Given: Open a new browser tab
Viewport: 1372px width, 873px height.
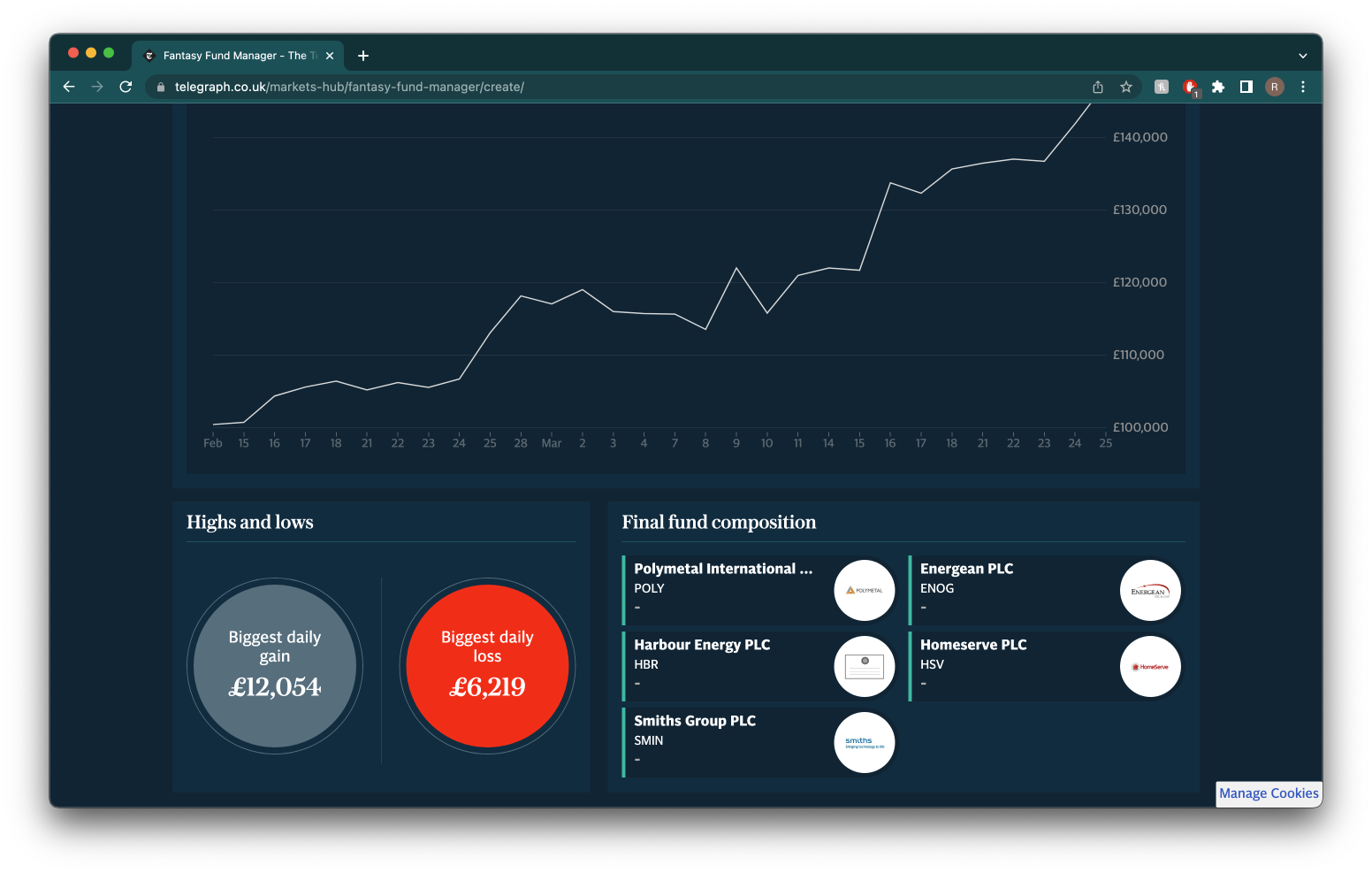Looking at the screenshot, I should point(363,56).
